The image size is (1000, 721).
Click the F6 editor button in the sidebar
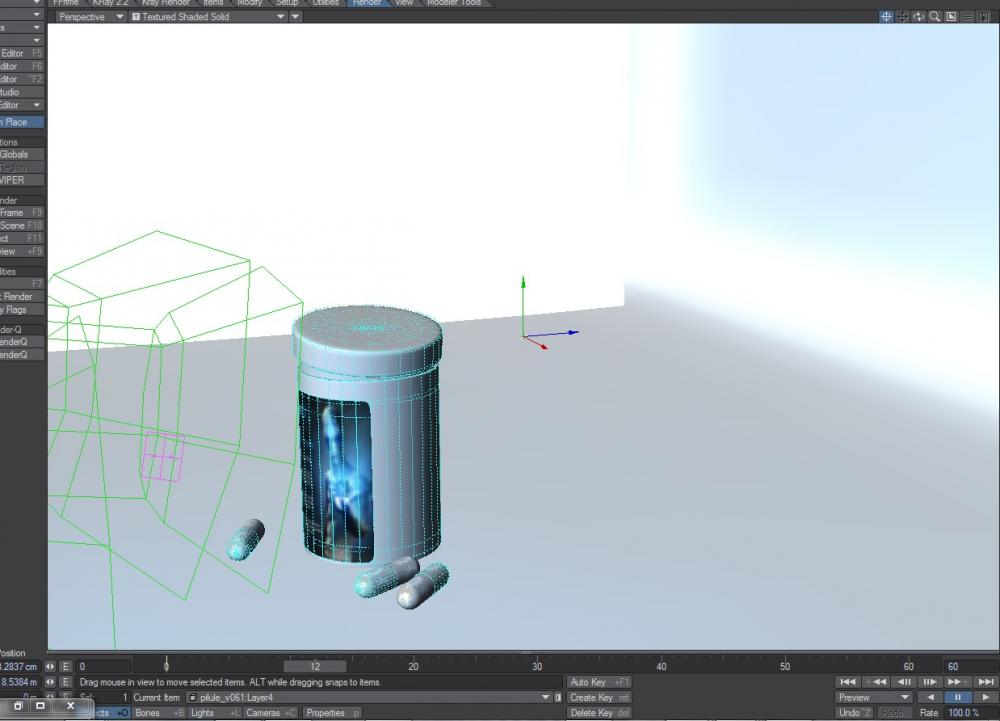pyautogui.click(x=22, y=66)
